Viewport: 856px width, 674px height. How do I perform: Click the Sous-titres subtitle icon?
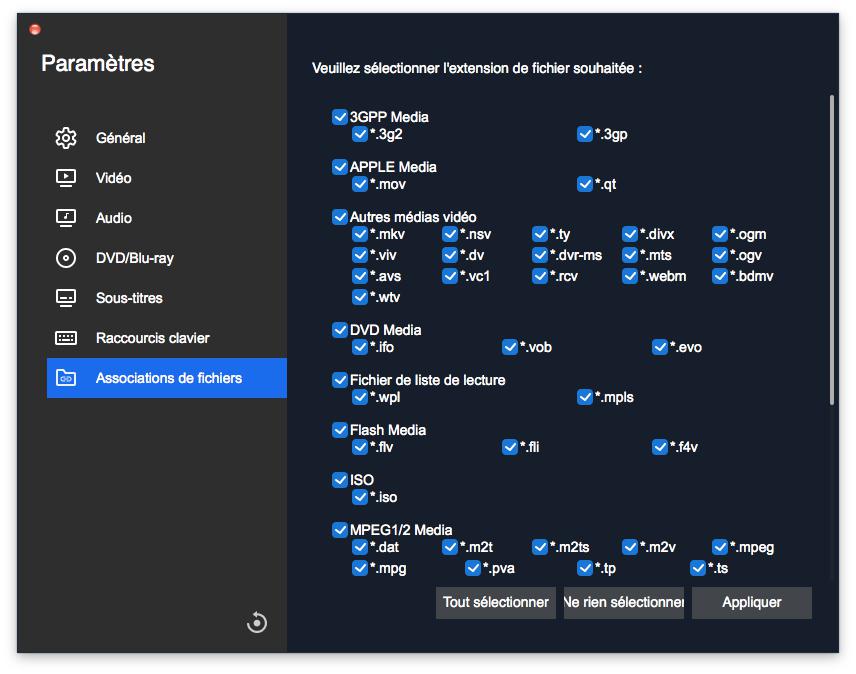66,298
